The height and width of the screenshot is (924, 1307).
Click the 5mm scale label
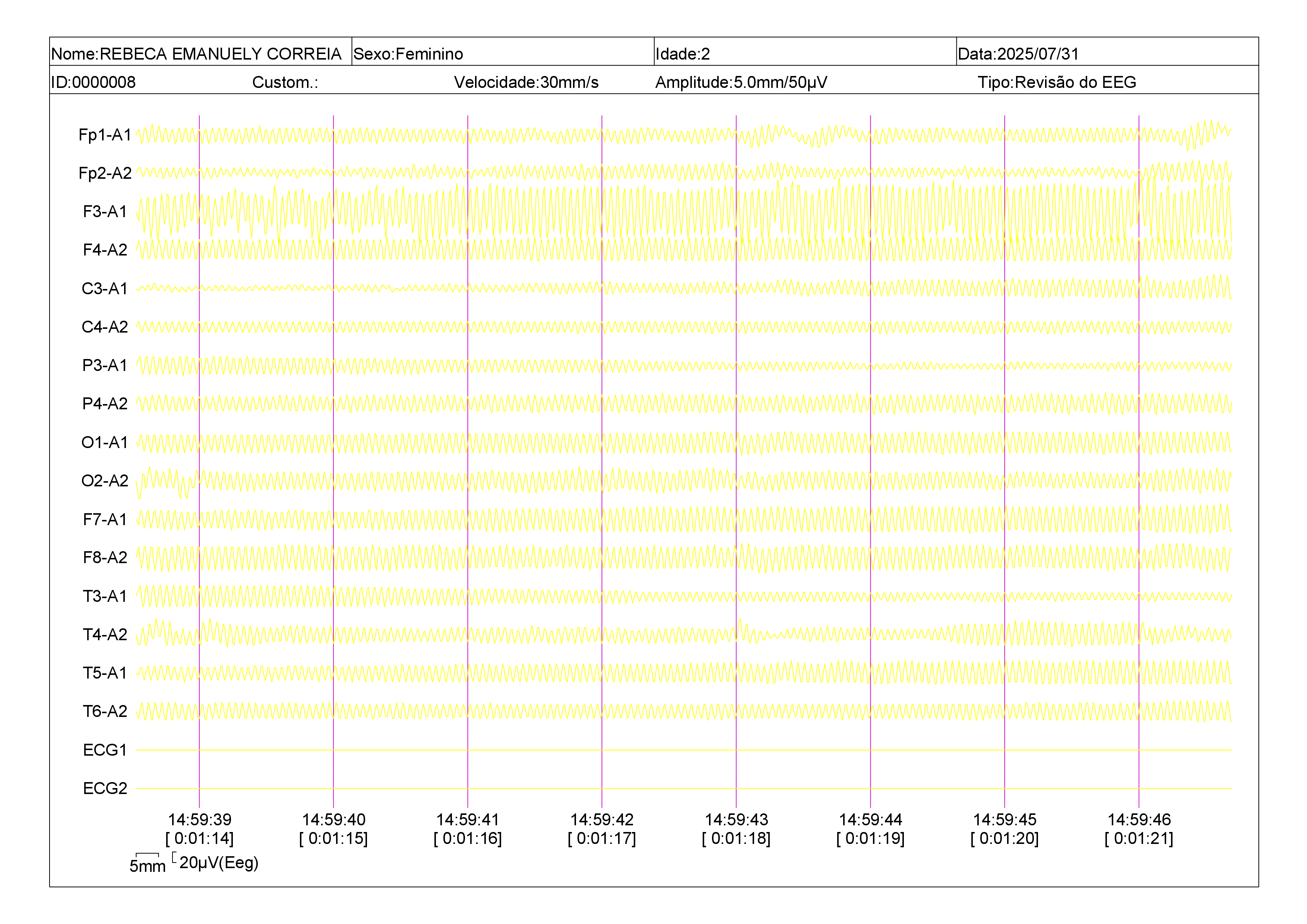coord(148,866)
